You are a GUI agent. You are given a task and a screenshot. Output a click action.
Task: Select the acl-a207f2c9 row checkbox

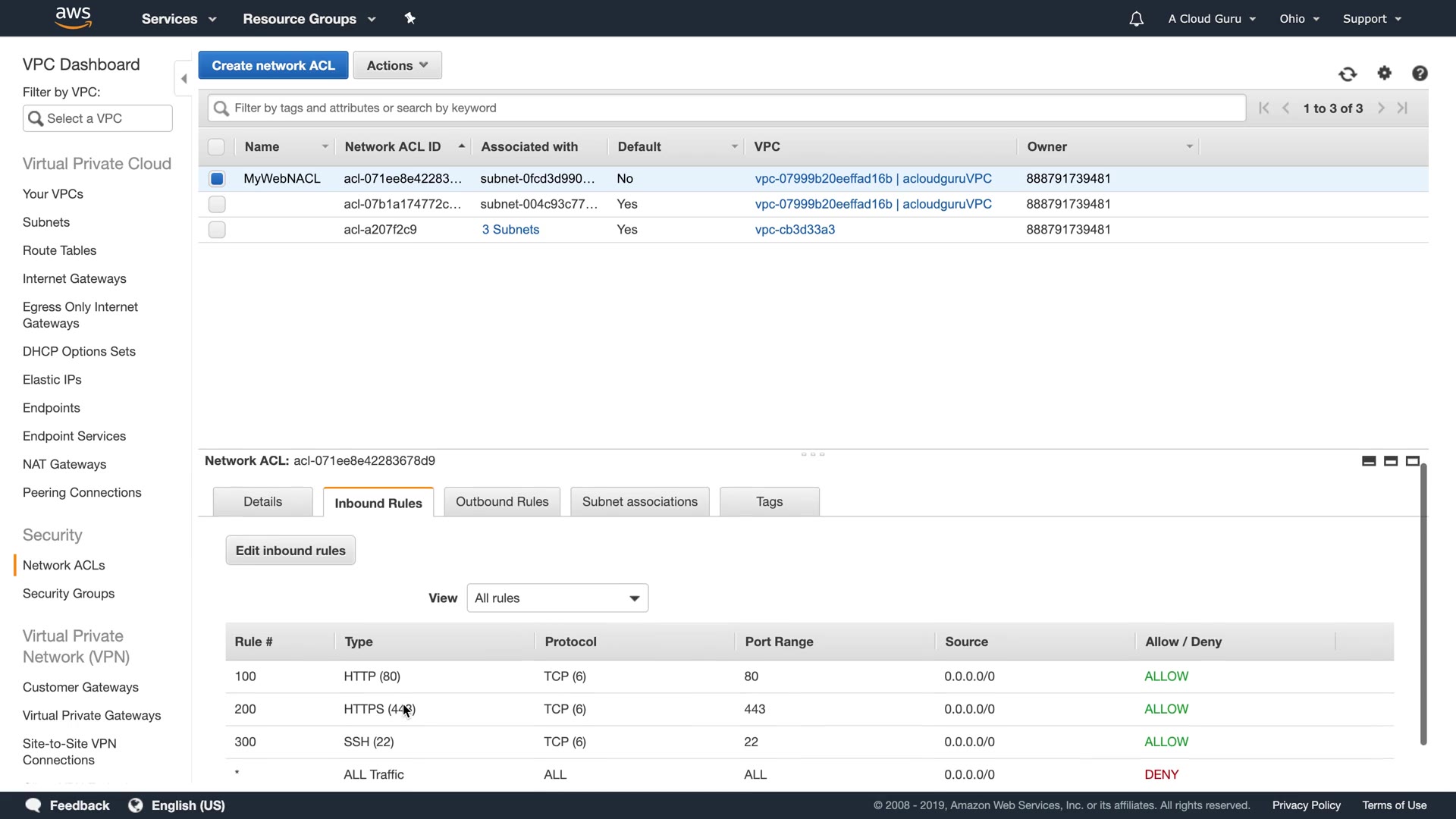pyautogui.click(x=217, y=230)
